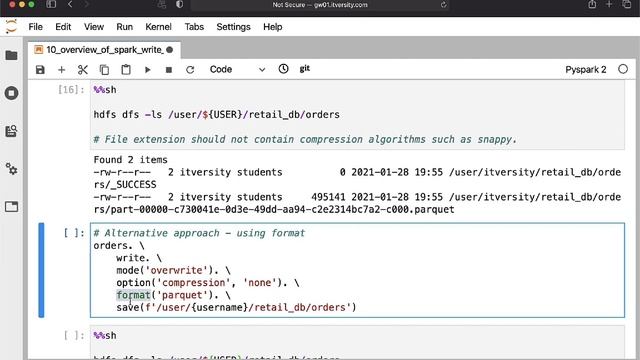Click the kernel status circle indicator
This screenshot has height=360, width=640.
[x=623, y=69]
